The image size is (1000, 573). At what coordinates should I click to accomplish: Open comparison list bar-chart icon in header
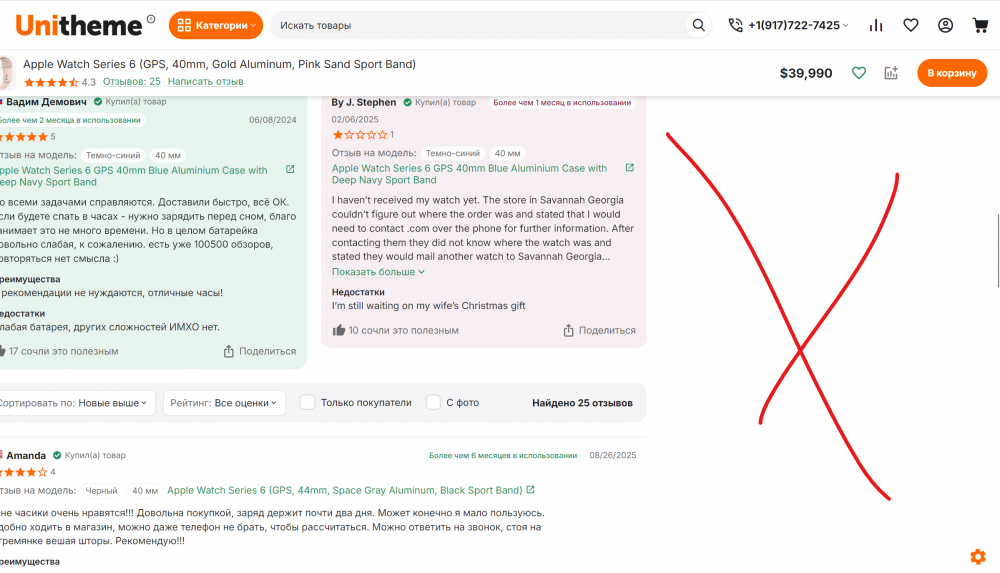[876, 26]
